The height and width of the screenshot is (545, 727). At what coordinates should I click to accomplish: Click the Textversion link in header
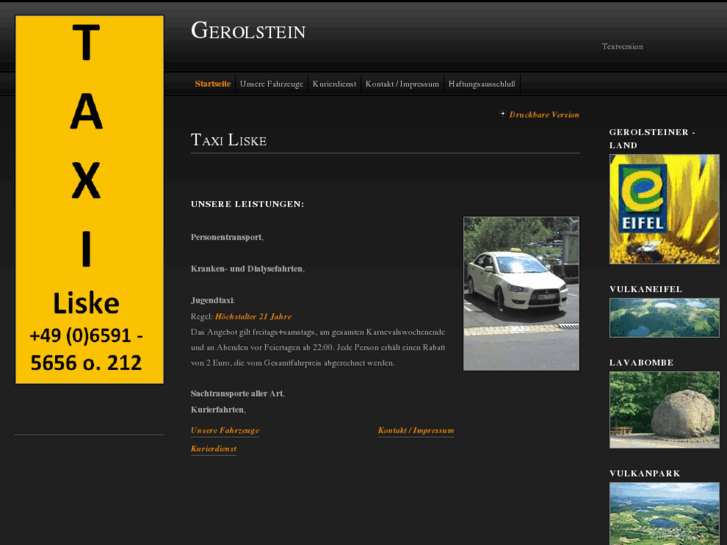pyautogui.click(x=622, y=46)
